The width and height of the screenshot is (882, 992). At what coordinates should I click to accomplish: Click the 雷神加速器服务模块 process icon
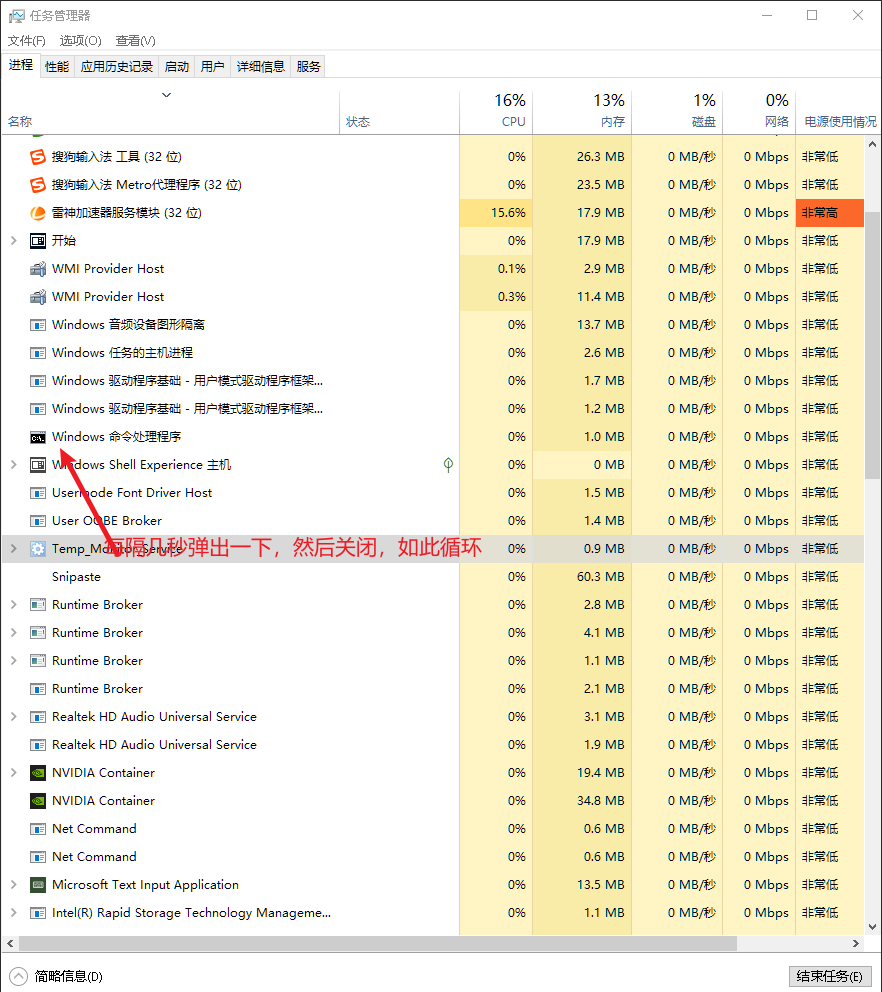tap(38, 213)
